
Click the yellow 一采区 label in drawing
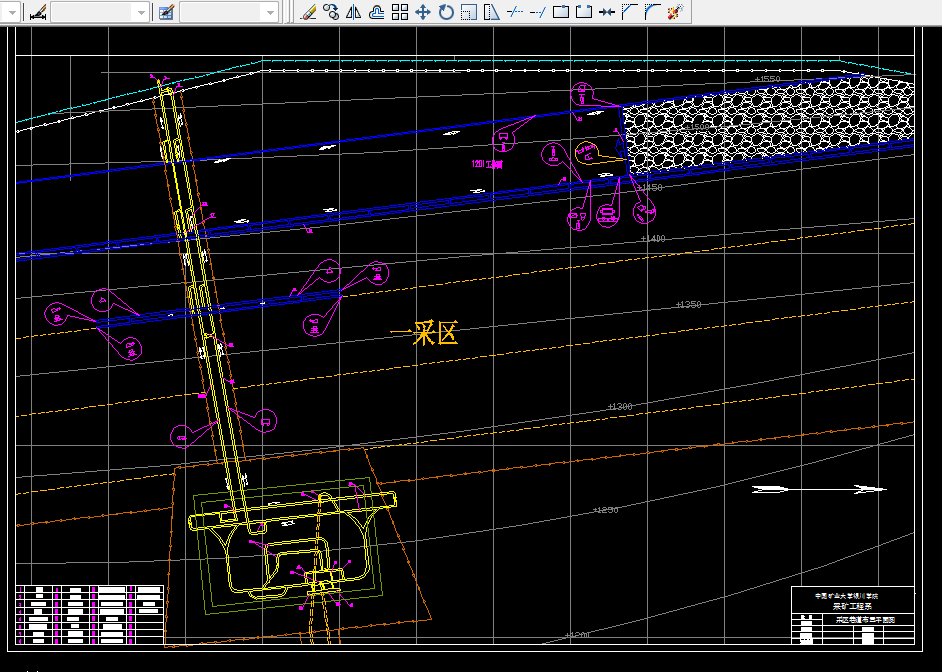[424, 333]
